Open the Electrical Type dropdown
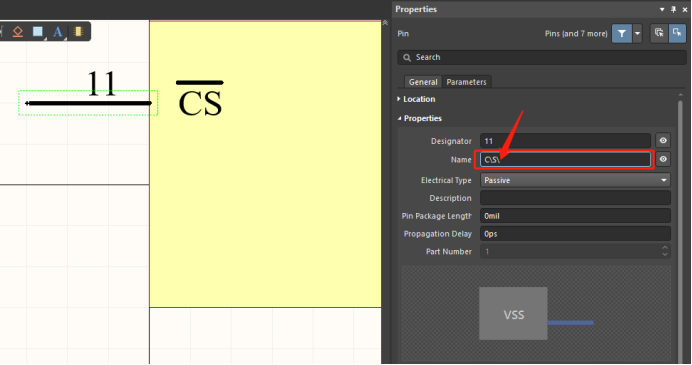Viewport: 692px width, 365px height. (575, 180)
